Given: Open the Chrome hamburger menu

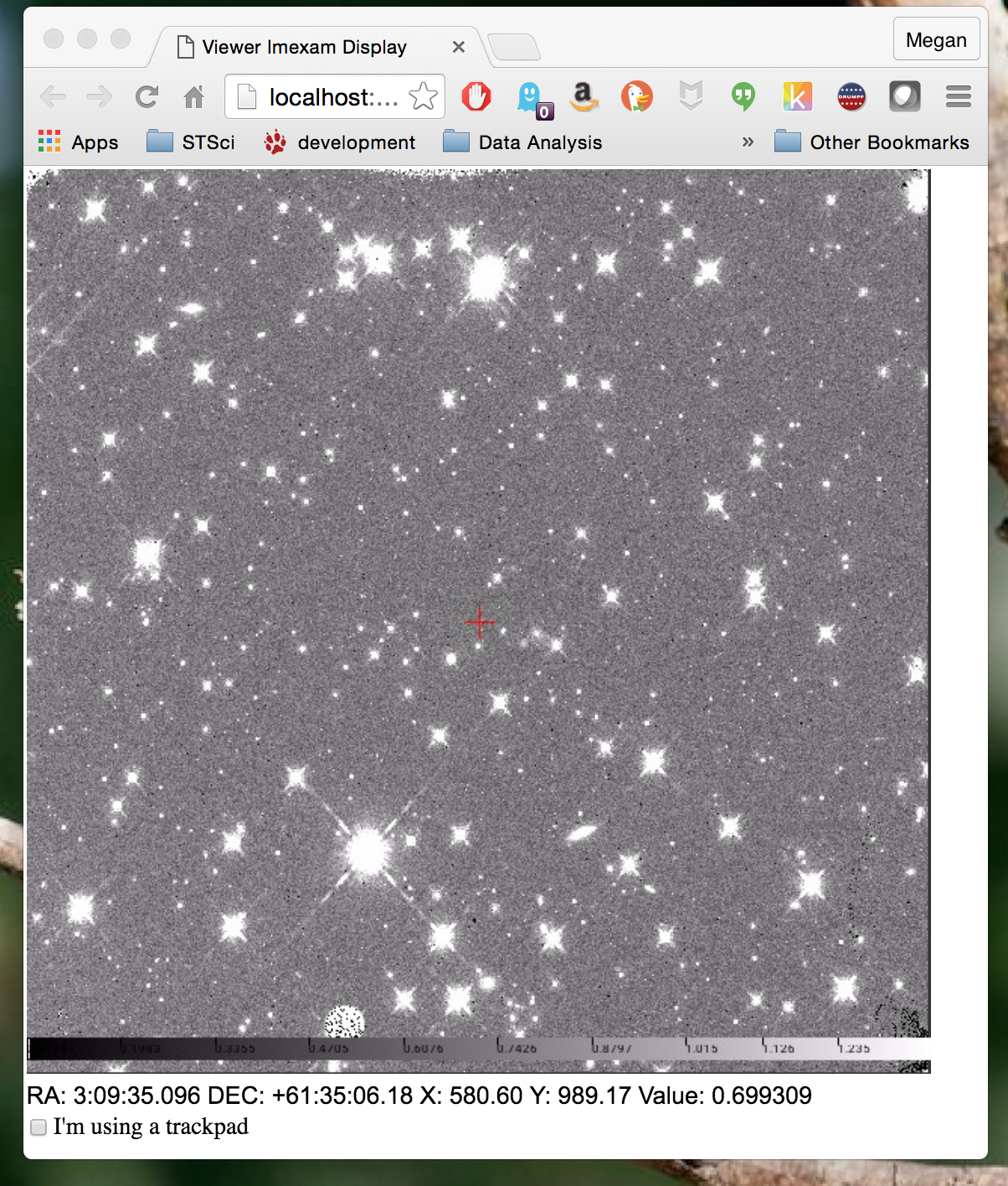Looking at the screenshot, I should (x=959, y=97).
